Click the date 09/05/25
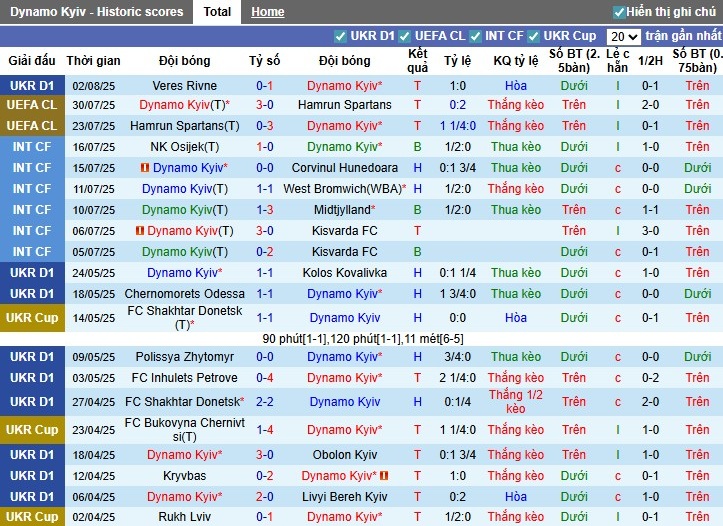The image size is (723, 526). click(x=94, y=357)
